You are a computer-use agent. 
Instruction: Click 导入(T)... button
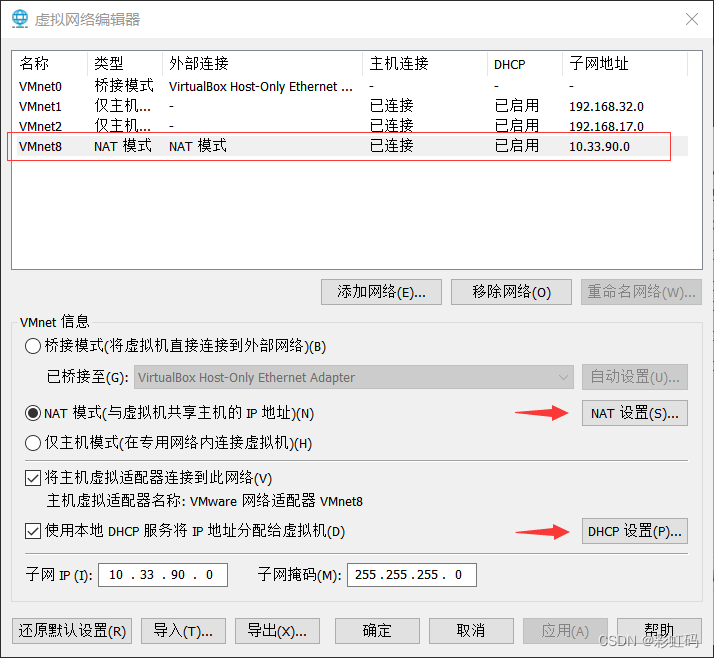pyautogui.click(x=184, y=631)
